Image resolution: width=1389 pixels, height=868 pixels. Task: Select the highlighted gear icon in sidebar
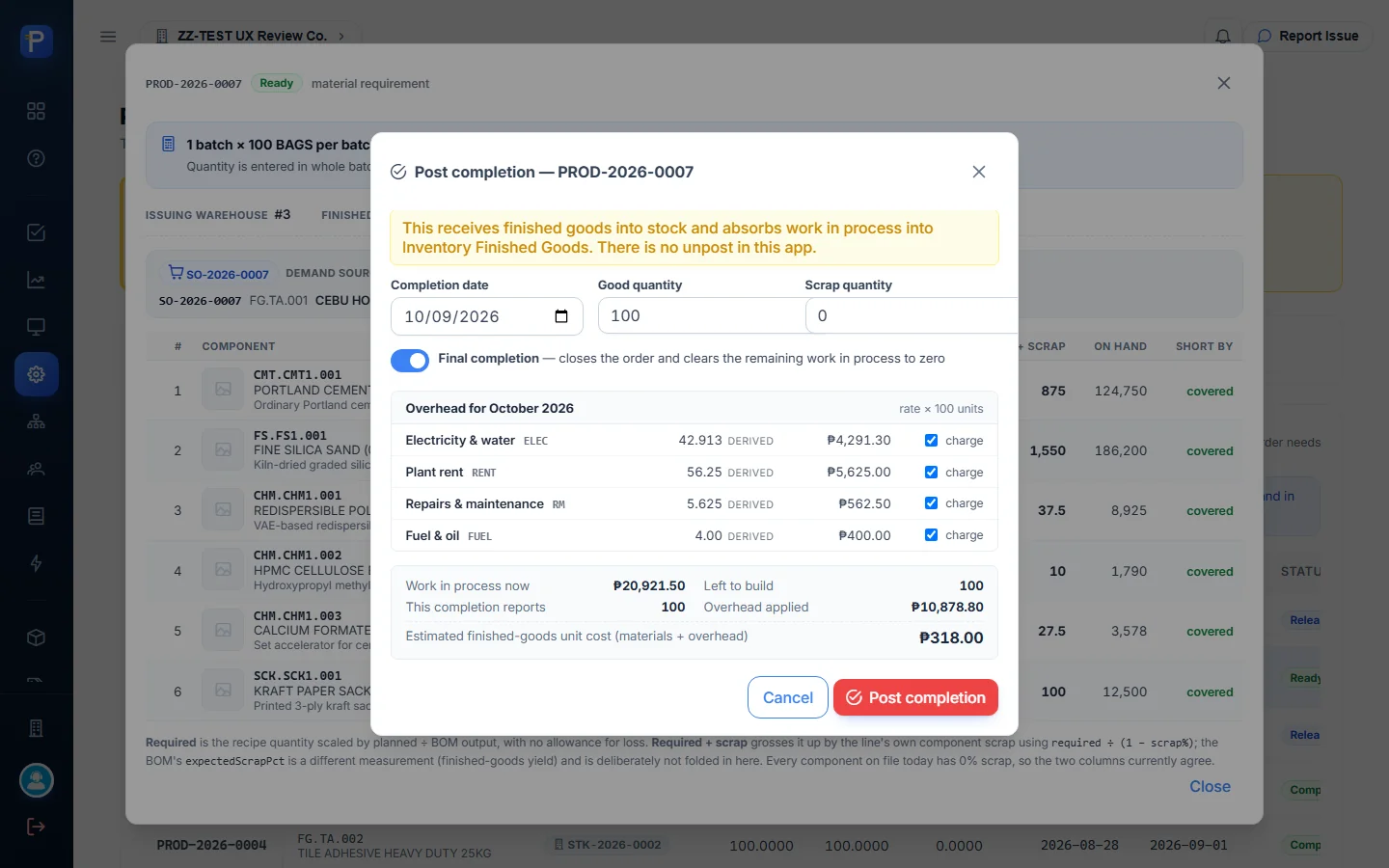click(36, 374)
